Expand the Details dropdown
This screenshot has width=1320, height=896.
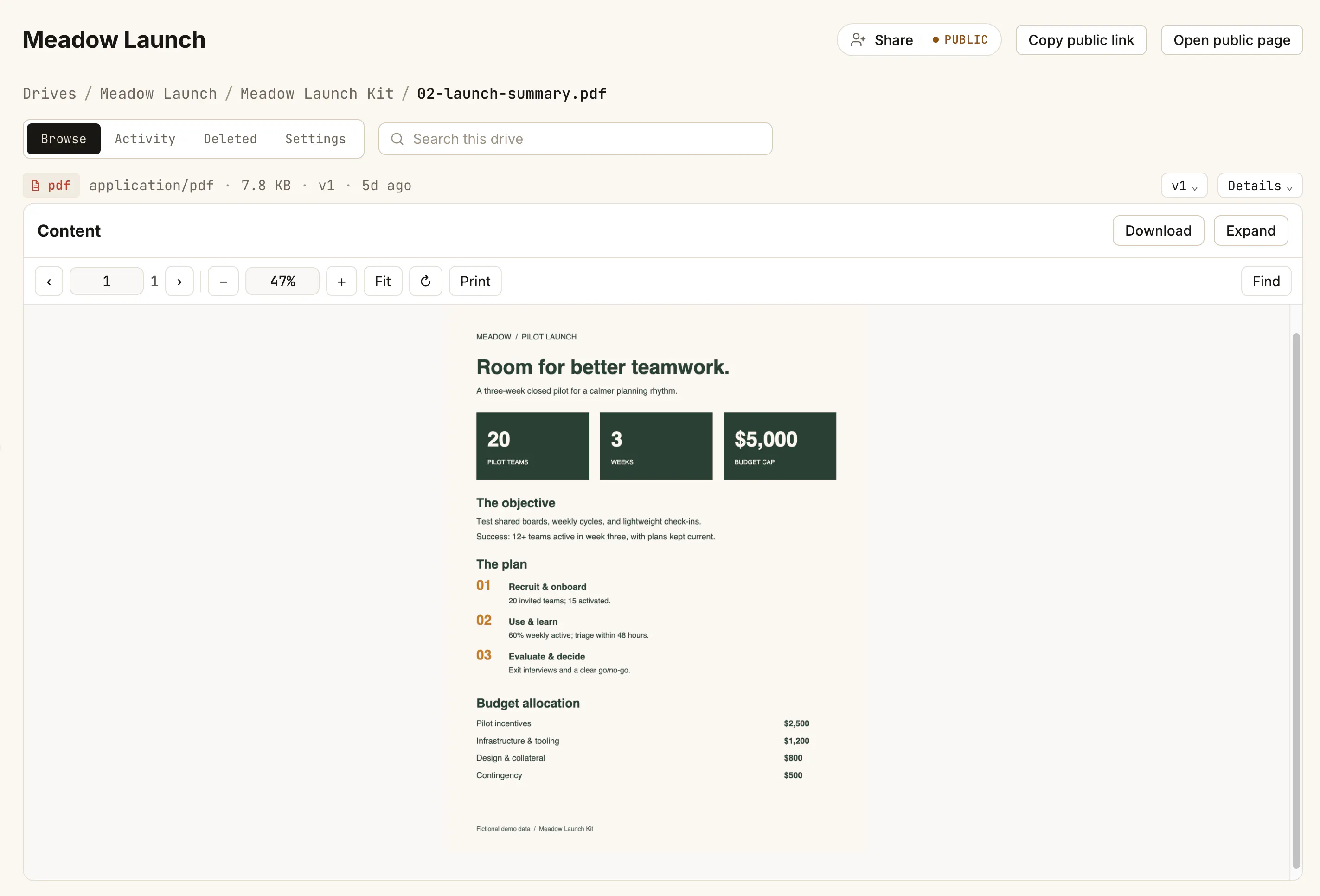coord(1260,186)
